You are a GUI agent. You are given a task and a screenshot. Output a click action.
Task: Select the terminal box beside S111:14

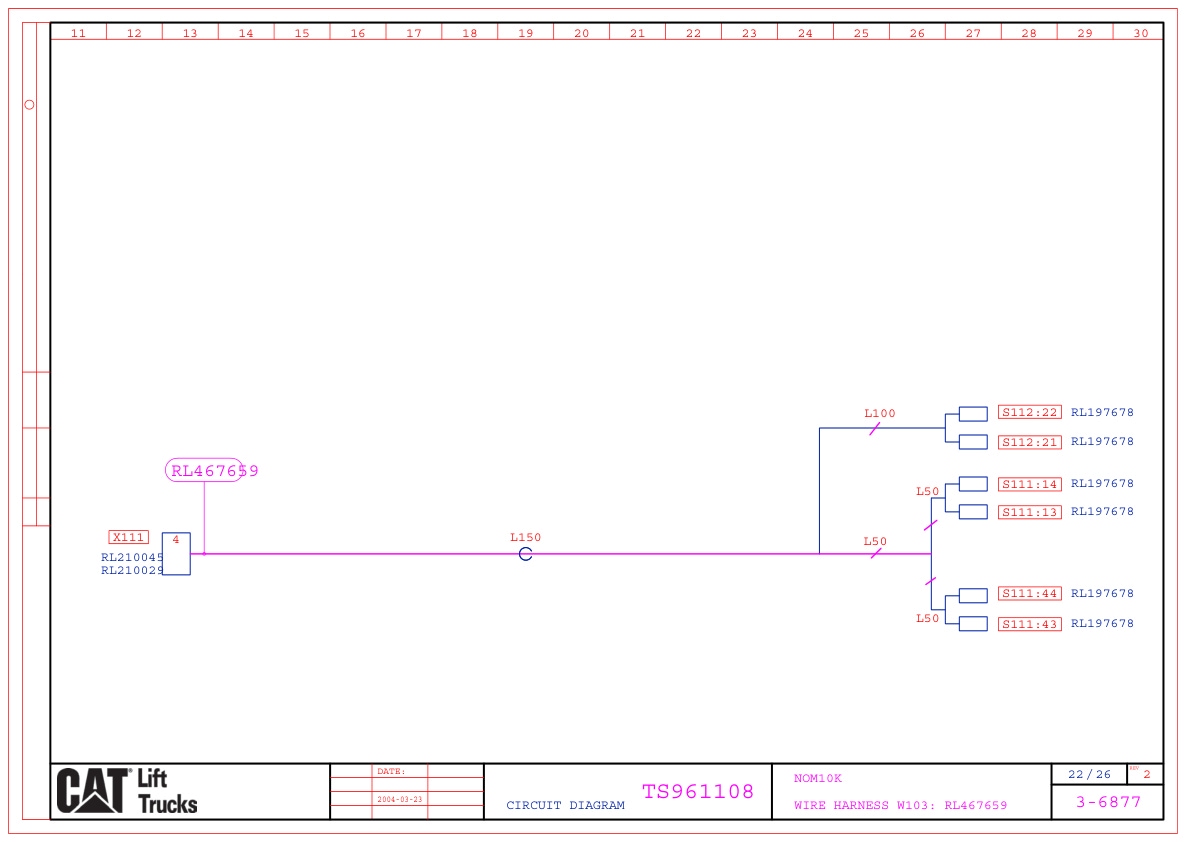pos(973,484)
